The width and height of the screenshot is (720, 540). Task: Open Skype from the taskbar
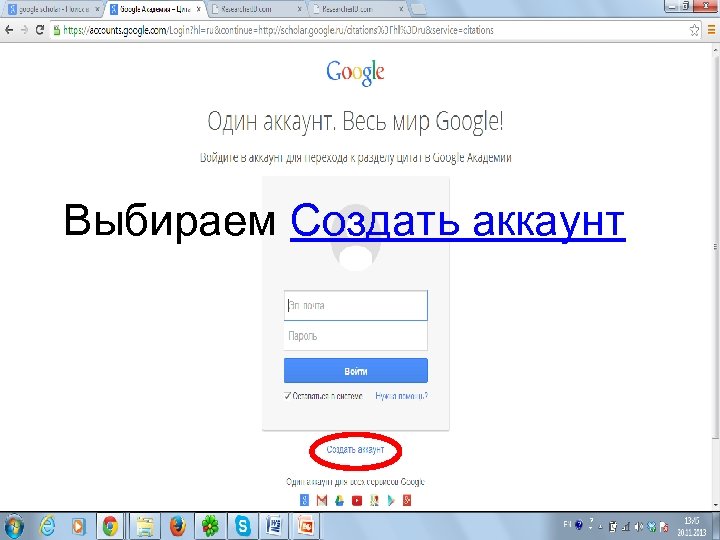(x=242, y=526)
